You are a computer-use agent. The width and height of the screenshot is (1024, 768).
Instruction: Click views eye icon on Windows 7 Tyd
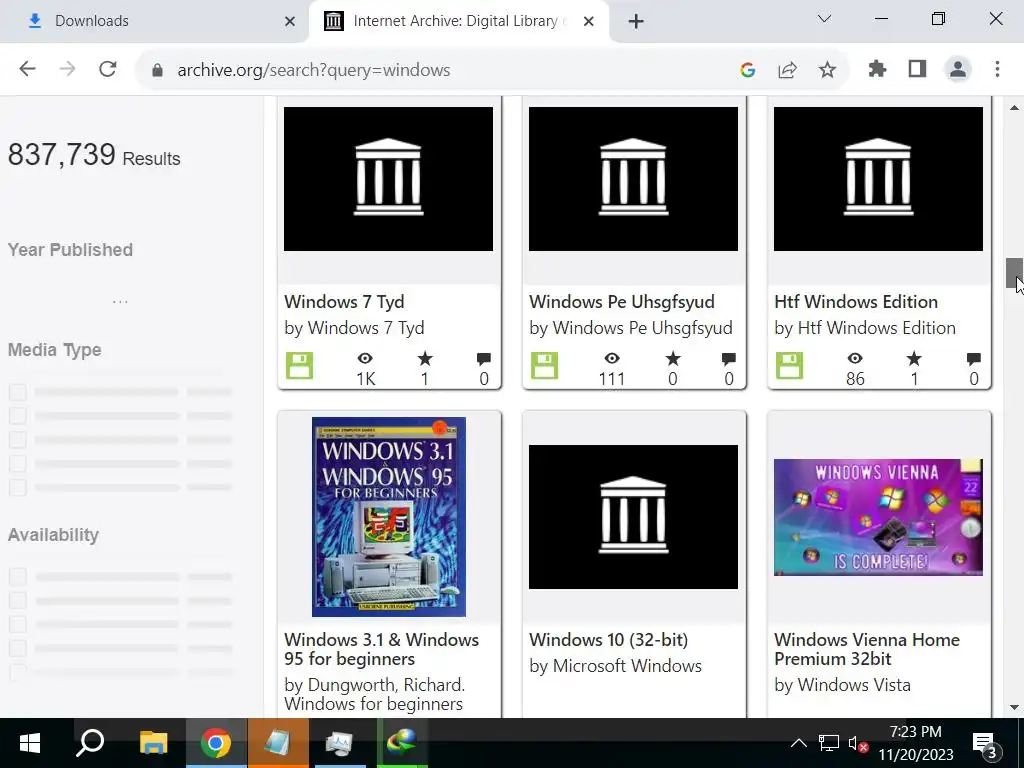point(365,358)
